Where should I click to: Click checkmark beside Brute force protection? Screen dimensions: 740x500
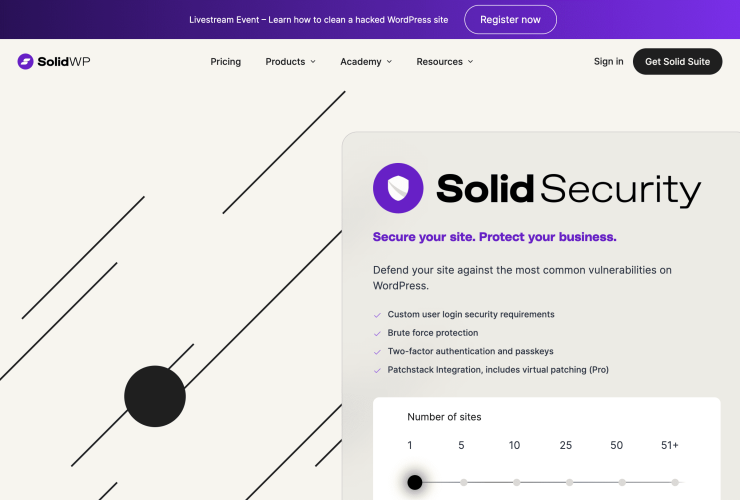click(x=377, y=333)
